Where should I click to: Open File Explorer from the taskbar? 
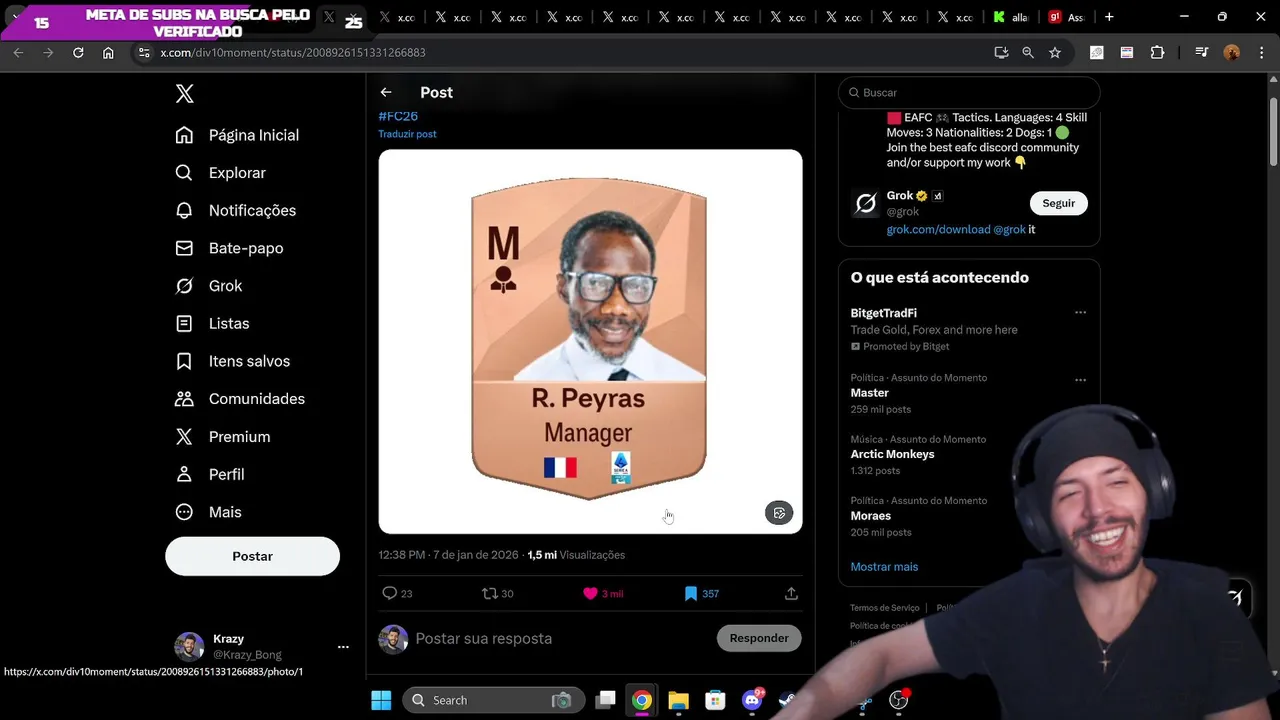click(678, 700)
